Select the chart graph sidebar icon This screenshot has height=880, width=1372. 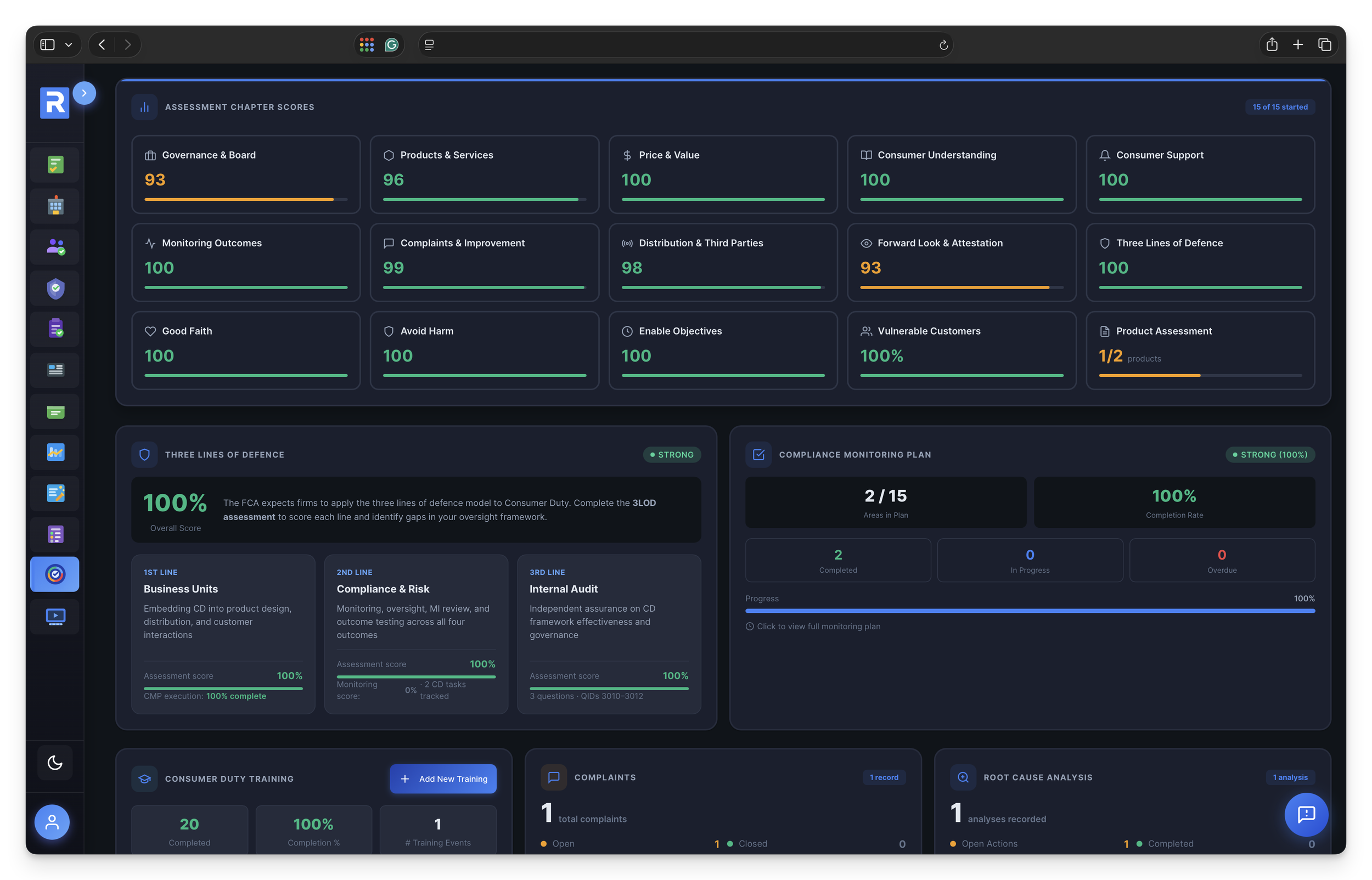[55, 452]
